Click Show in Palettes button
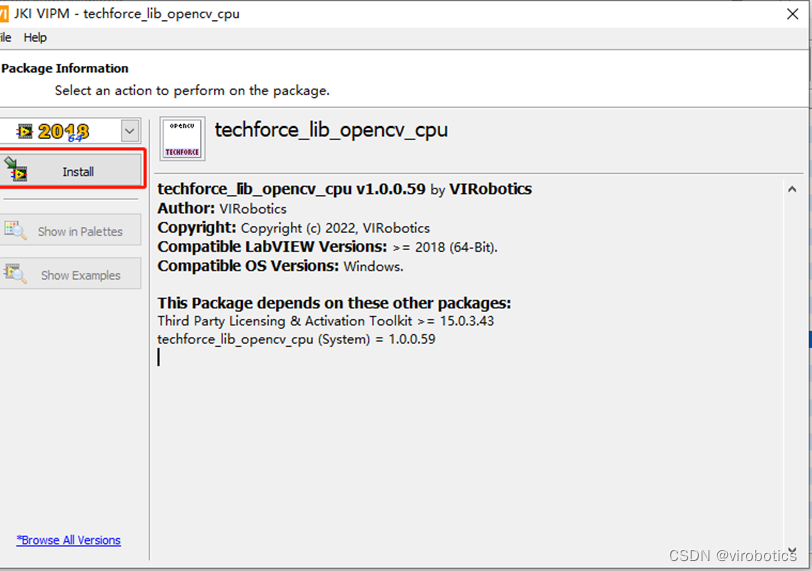812x571 pixels. tap(70, 231)
